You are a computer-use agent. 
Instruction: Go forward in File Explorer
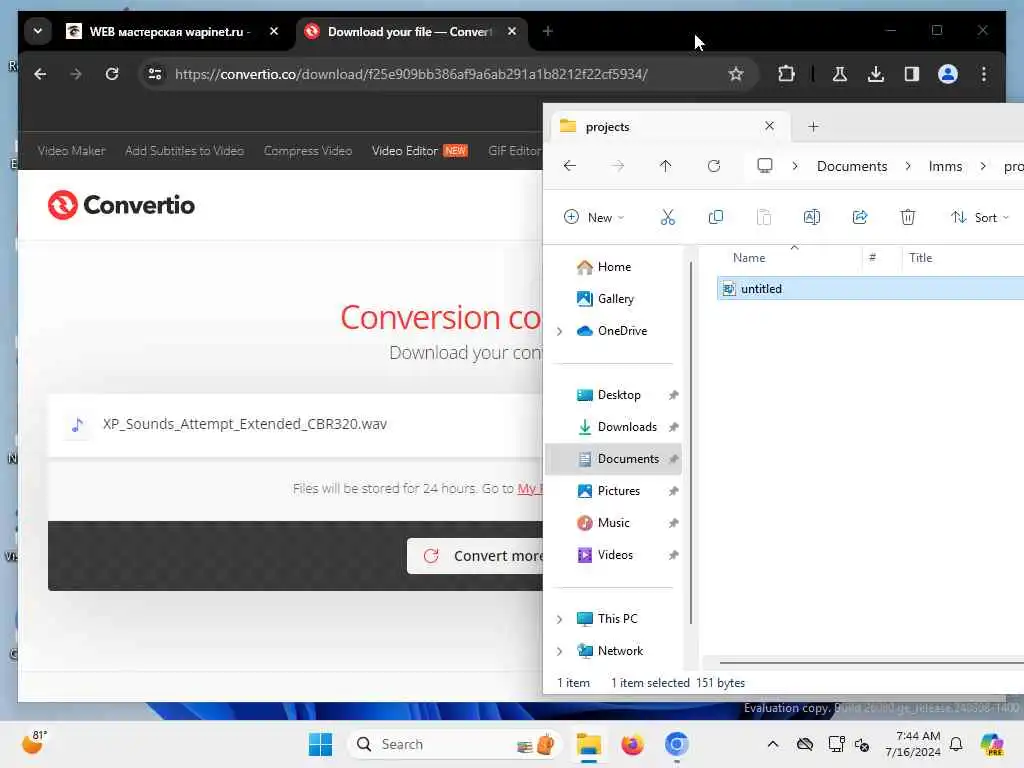click(x=617, y=166)
